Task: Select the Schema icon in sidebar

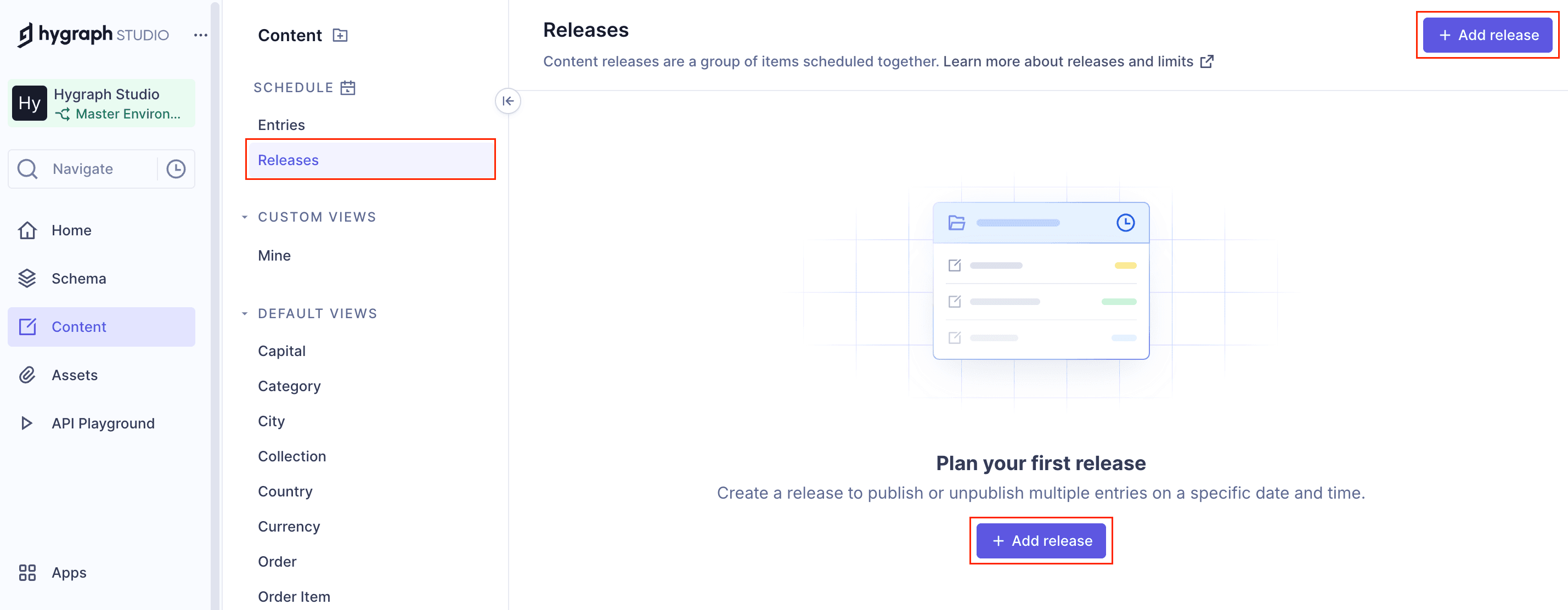Action: (28, 278)
